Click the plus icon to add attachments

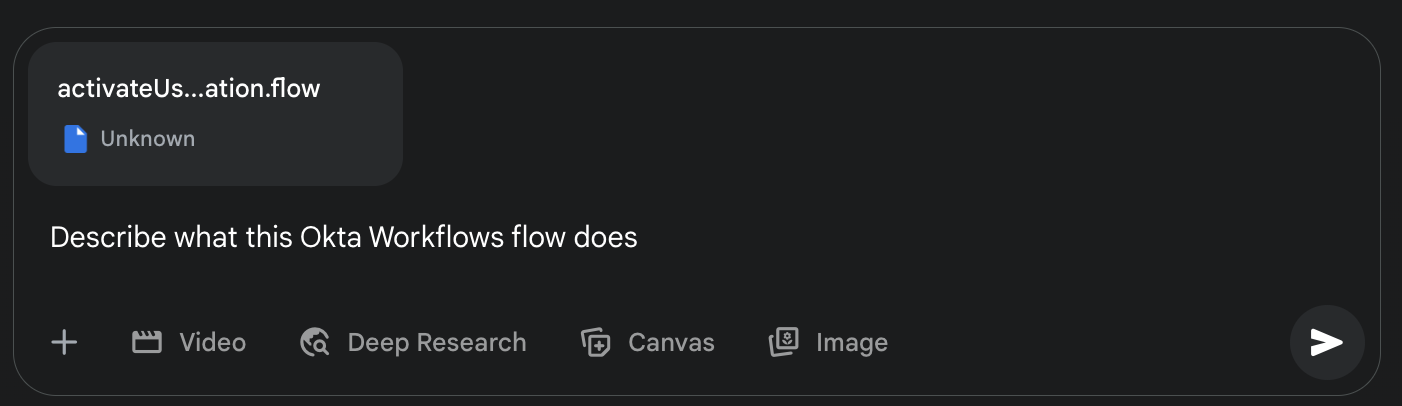pyautogui.click(x=64, y=343)
